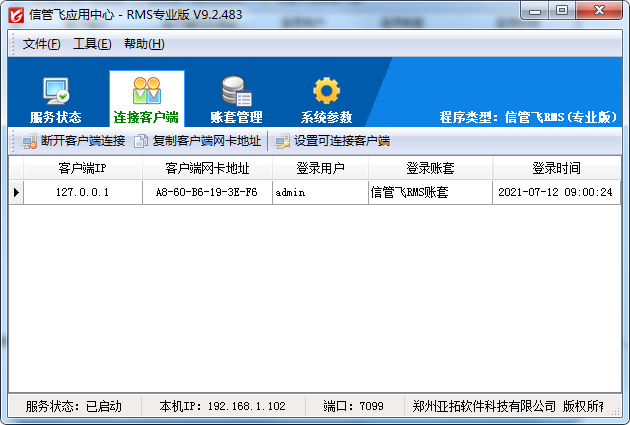Select the row with IP 127.0.0.1
The width and height of the screenshot is (630, 425).
[82, 192]
